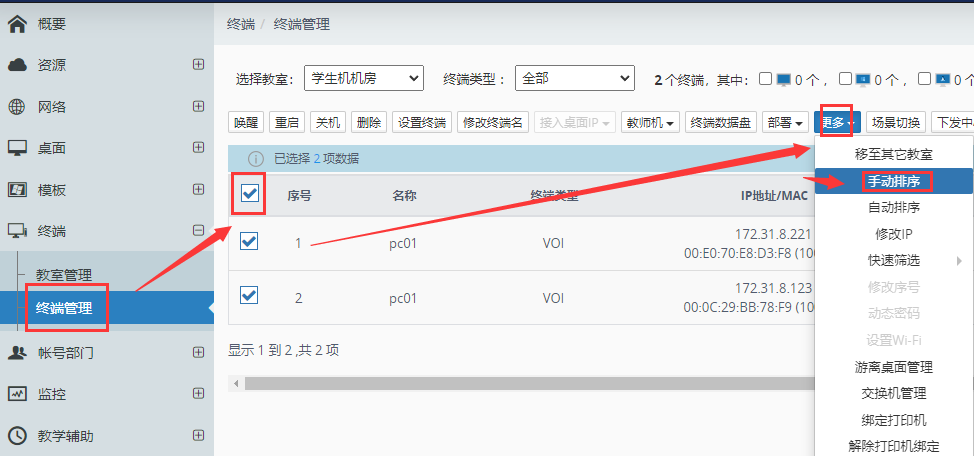Open the 终端类型 type dropdown

tap(575, 78)
